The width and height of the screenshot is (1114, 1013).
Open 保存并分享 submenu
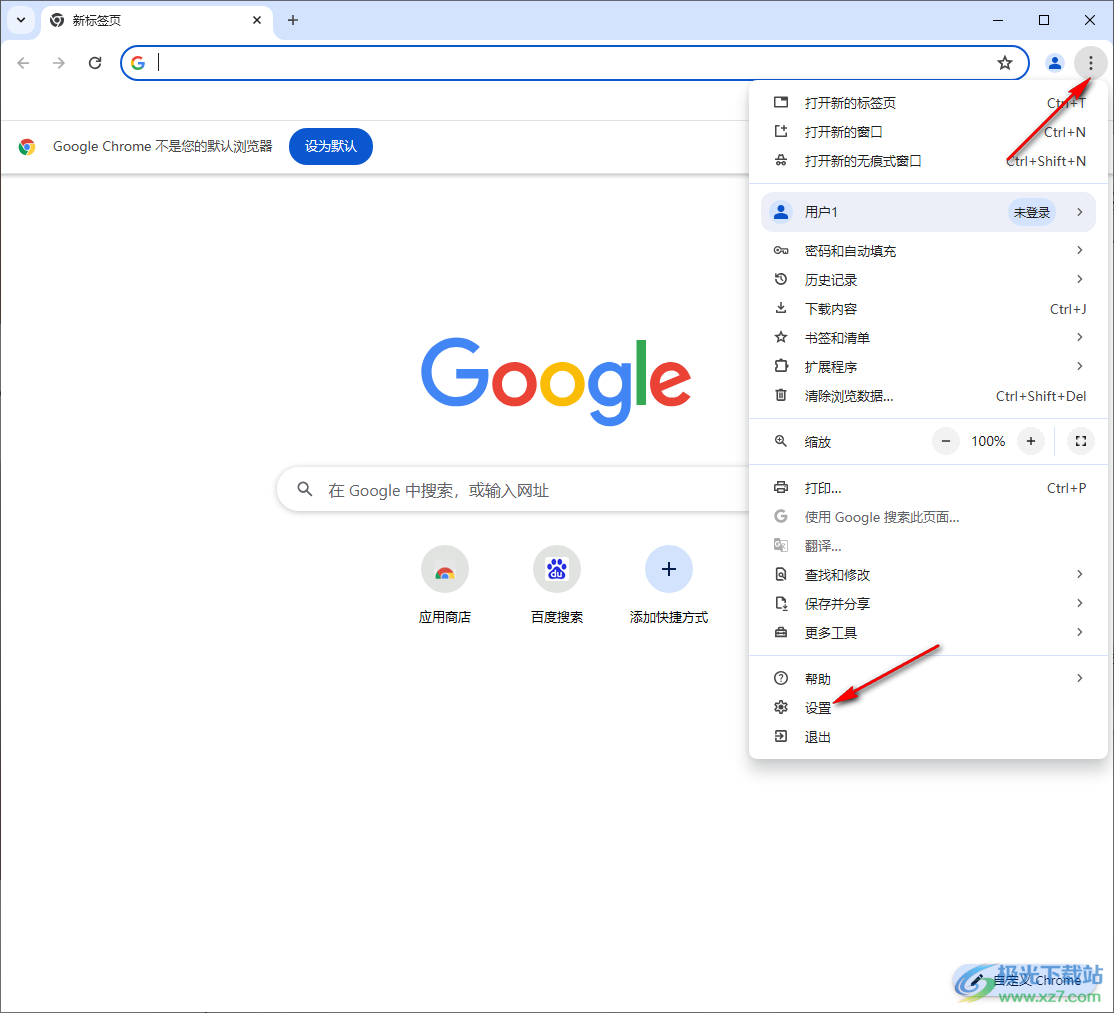(x=928, y=605)
